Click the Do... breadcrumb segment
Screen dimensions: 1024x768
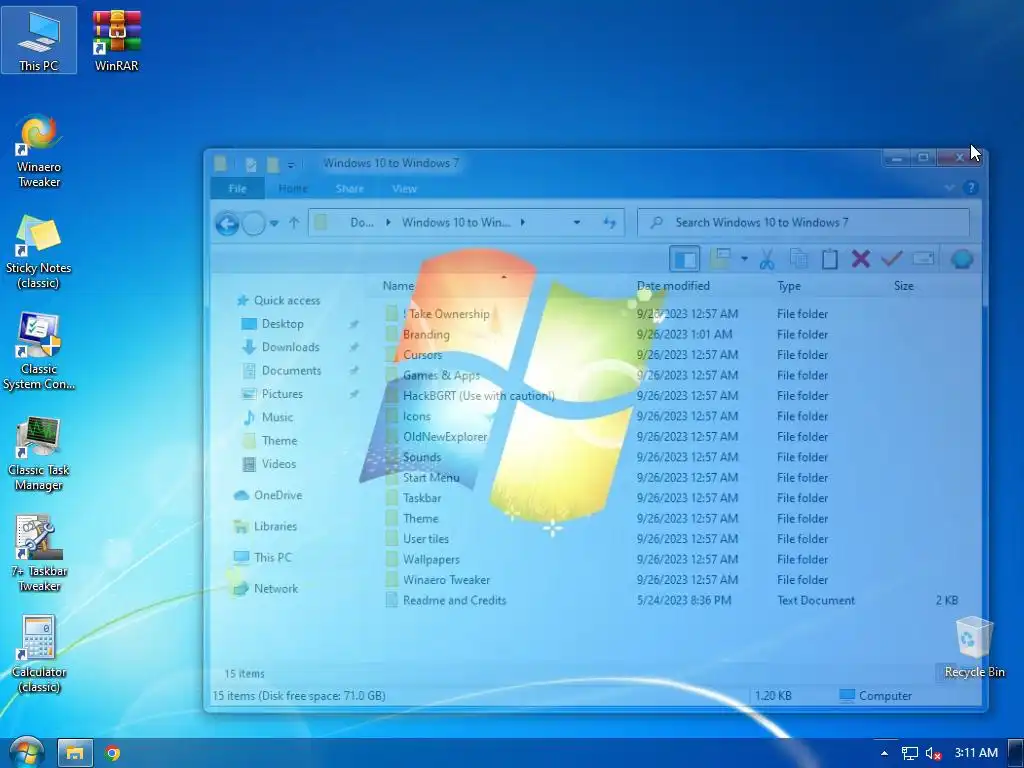362,223
